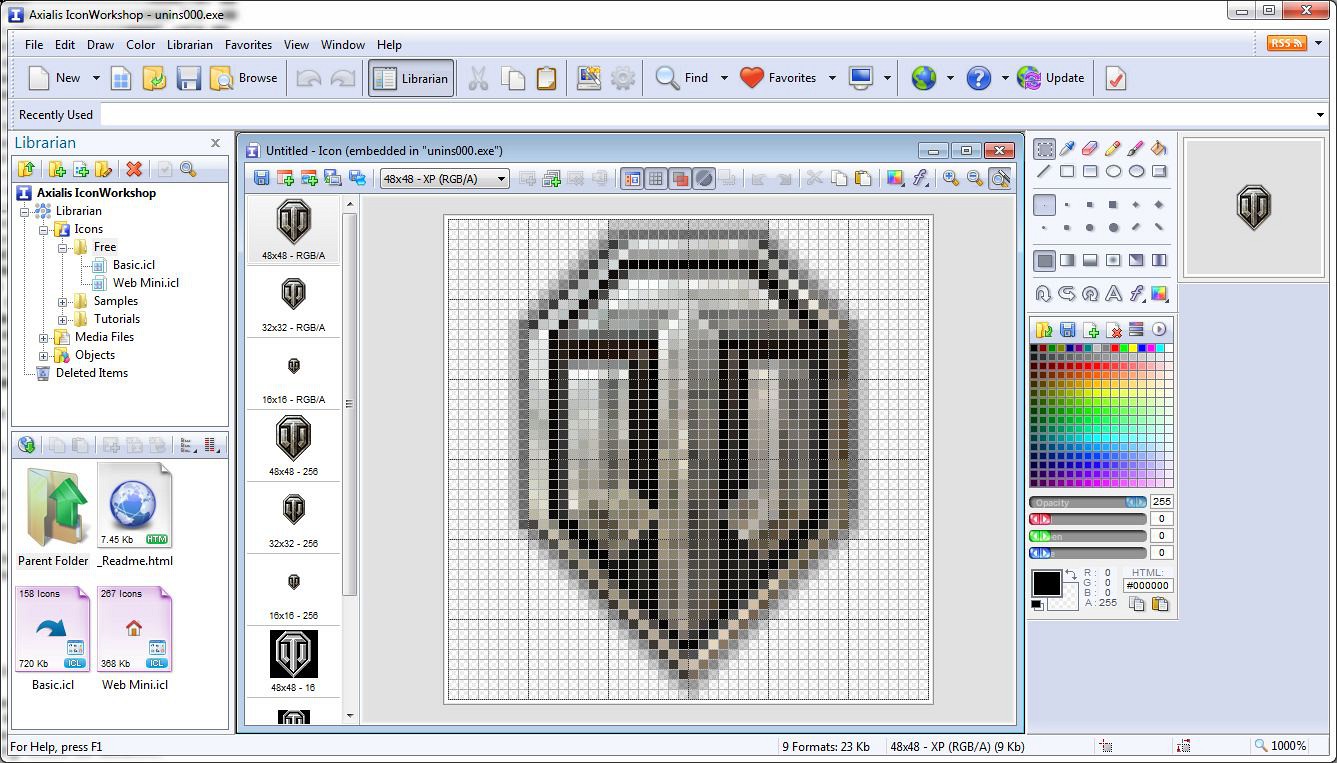This screenshot has height=763, width=1337.
Task: Expand the Media Files node
Action: [43, 337]
